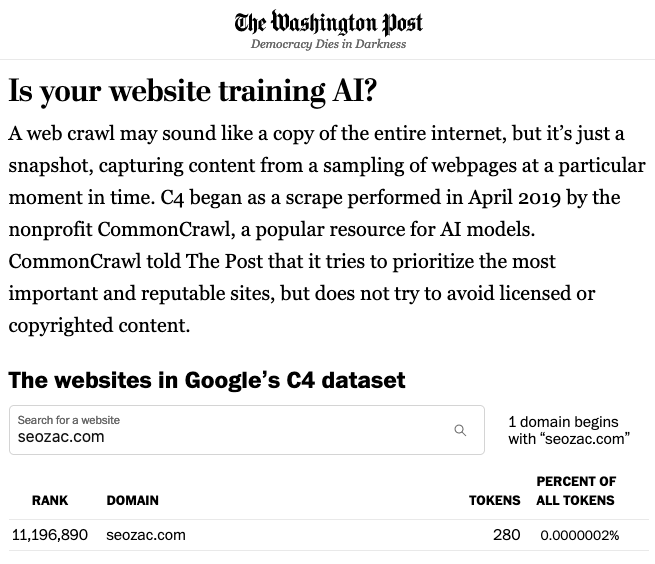Select the seozac.com domain in the results row
655x564 pixels.
[146, 535]
